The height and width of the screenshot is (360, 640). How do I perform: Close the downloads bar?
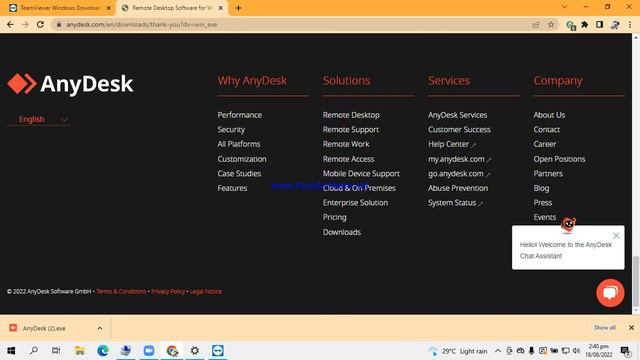[631, 328]
